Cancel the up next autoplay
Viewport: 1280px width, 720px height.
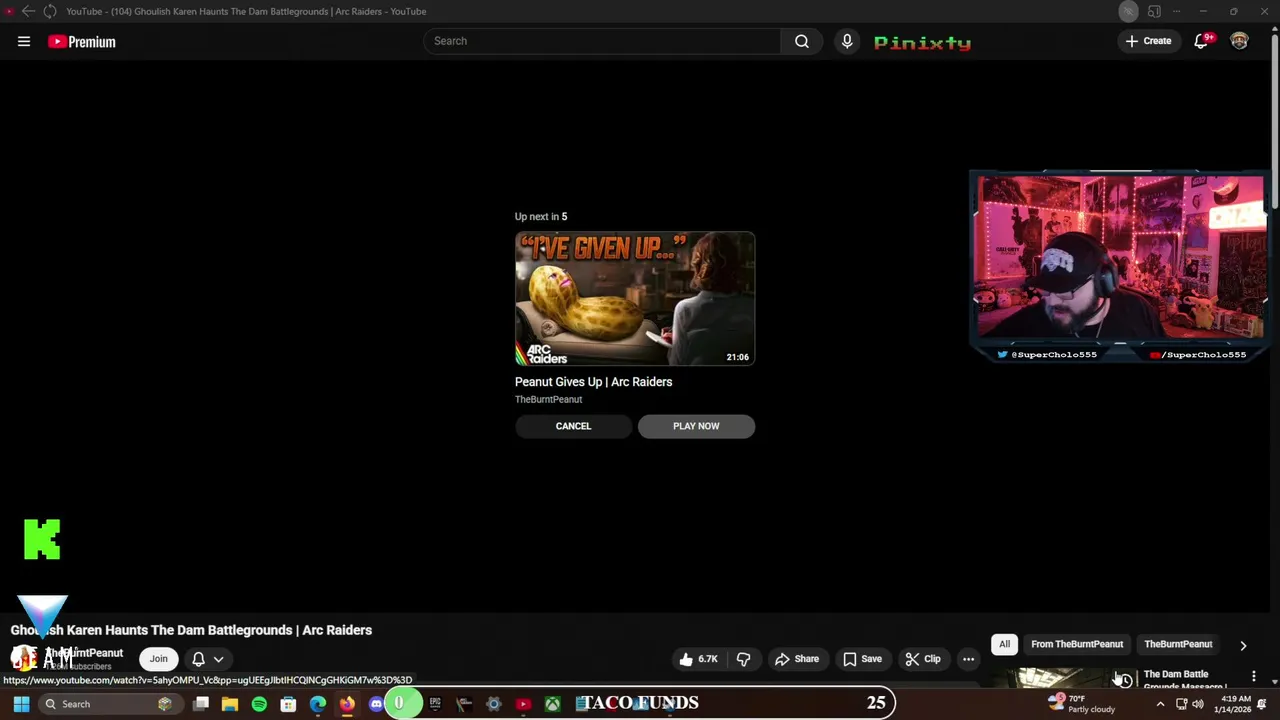574,426
